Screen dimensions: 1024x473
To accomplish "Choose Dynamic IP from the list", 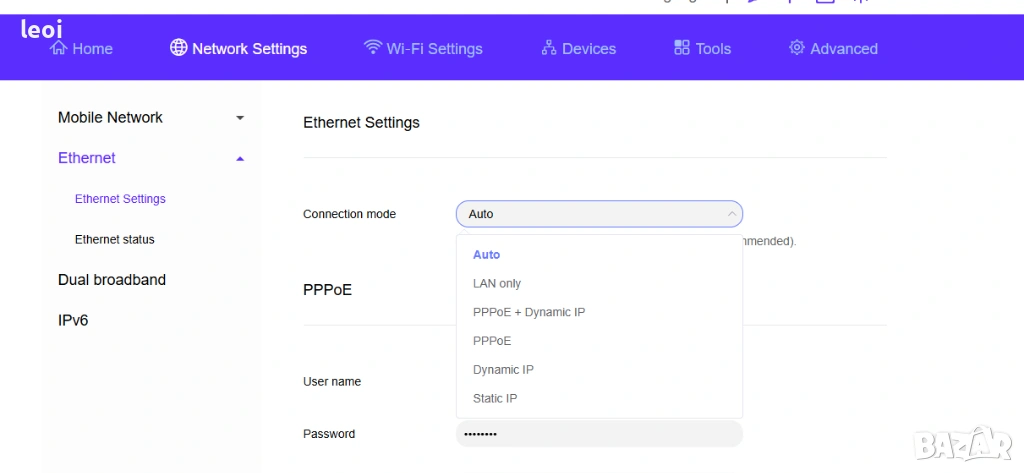I will pos(503,370).
